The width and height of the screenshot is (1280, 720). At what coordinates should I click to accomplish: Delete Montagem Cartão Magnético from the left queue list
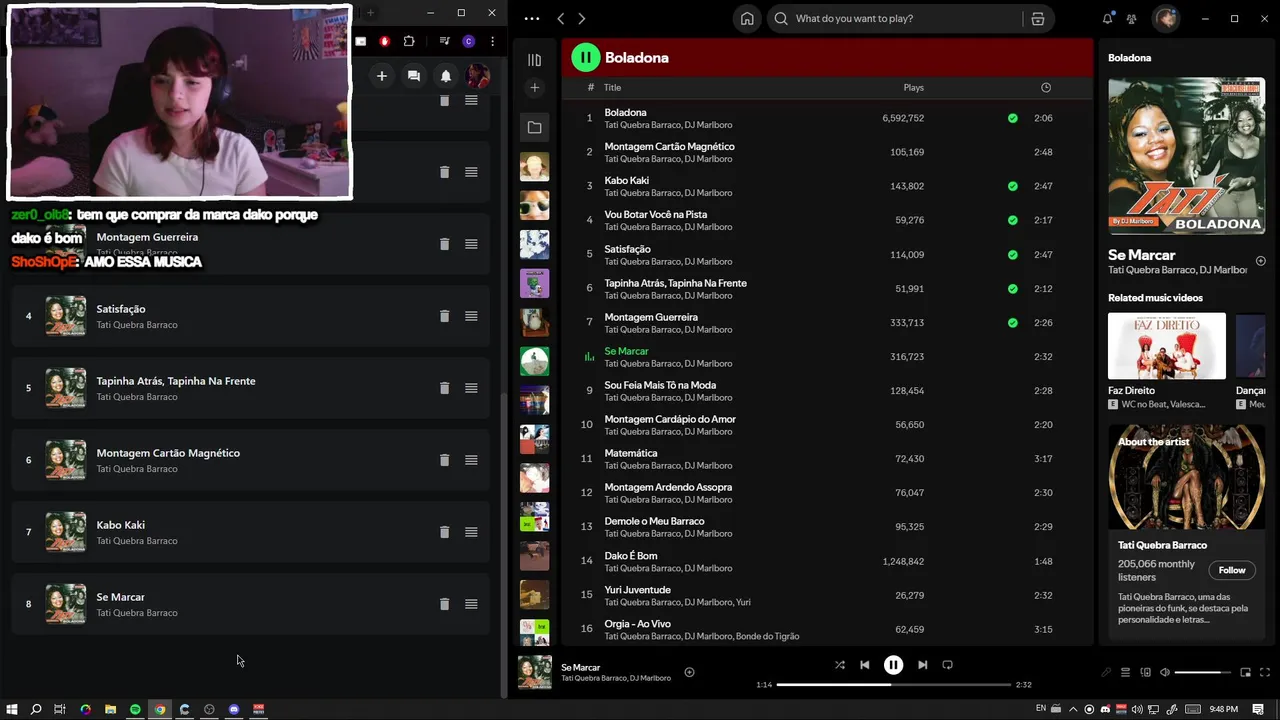[444, 460]
